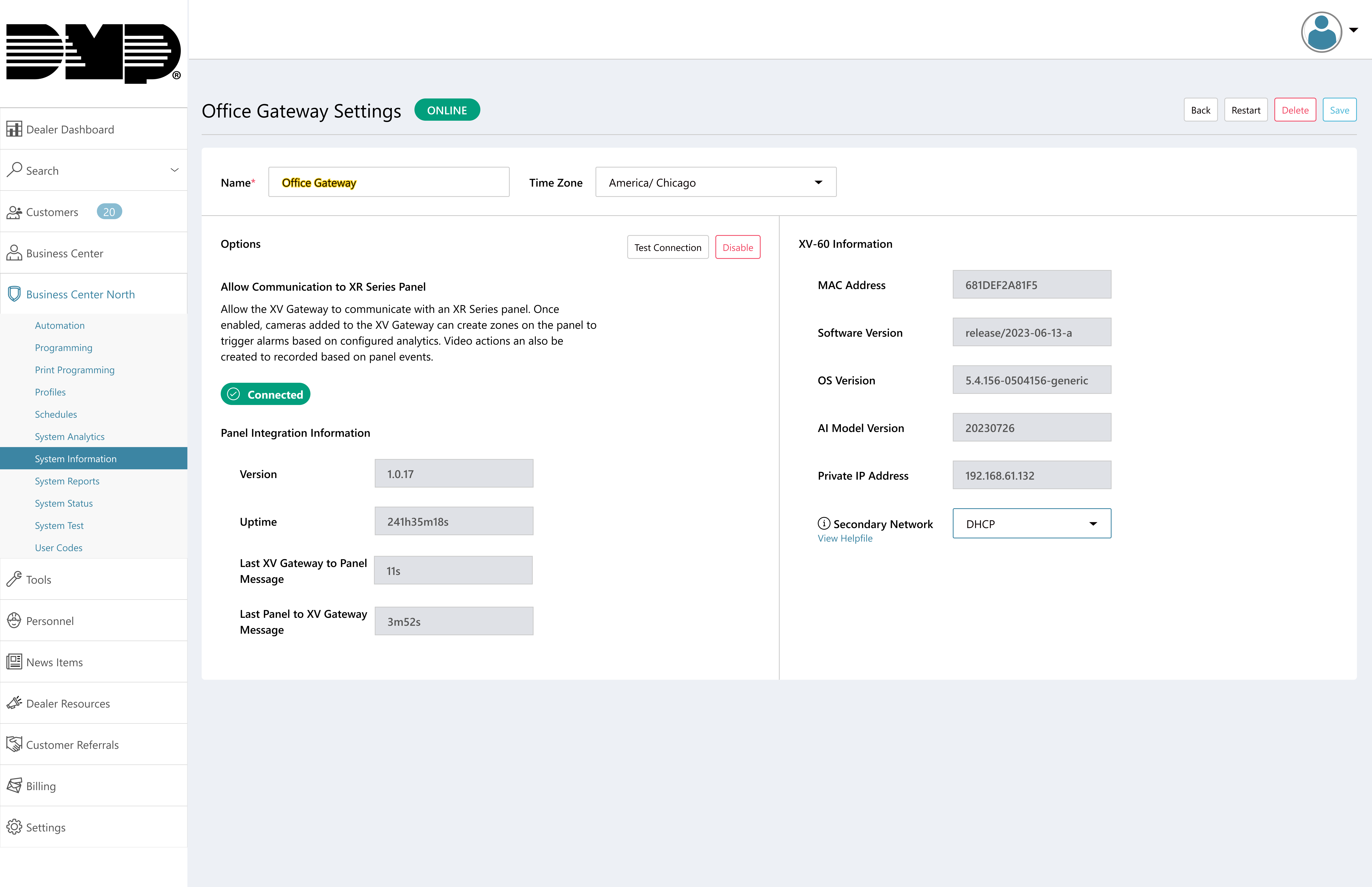
Task: Toggle the Connected panel integration status
Action: 265,394
